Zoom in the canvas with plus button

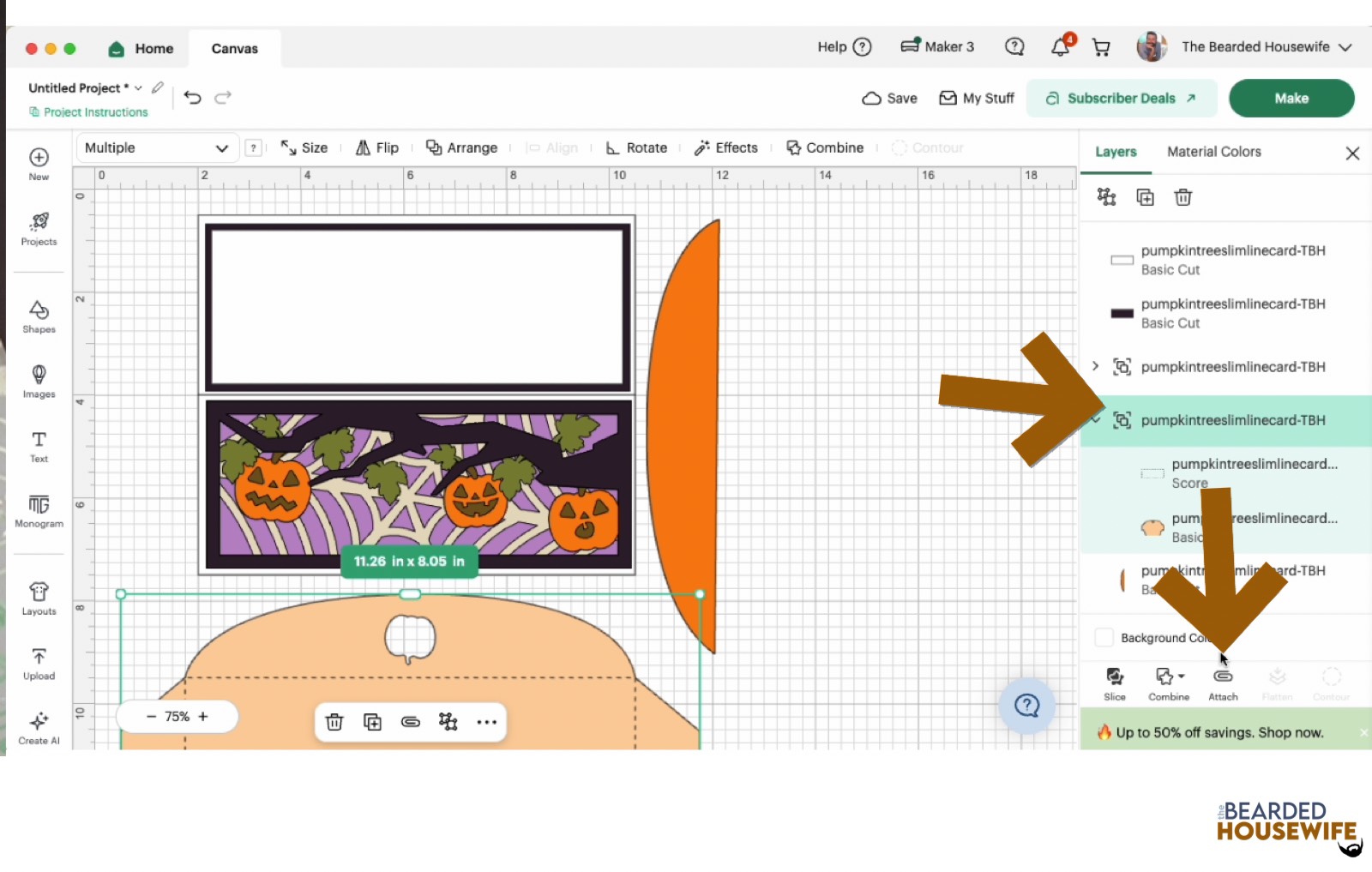pyautogui.click(x=203, y=717)
